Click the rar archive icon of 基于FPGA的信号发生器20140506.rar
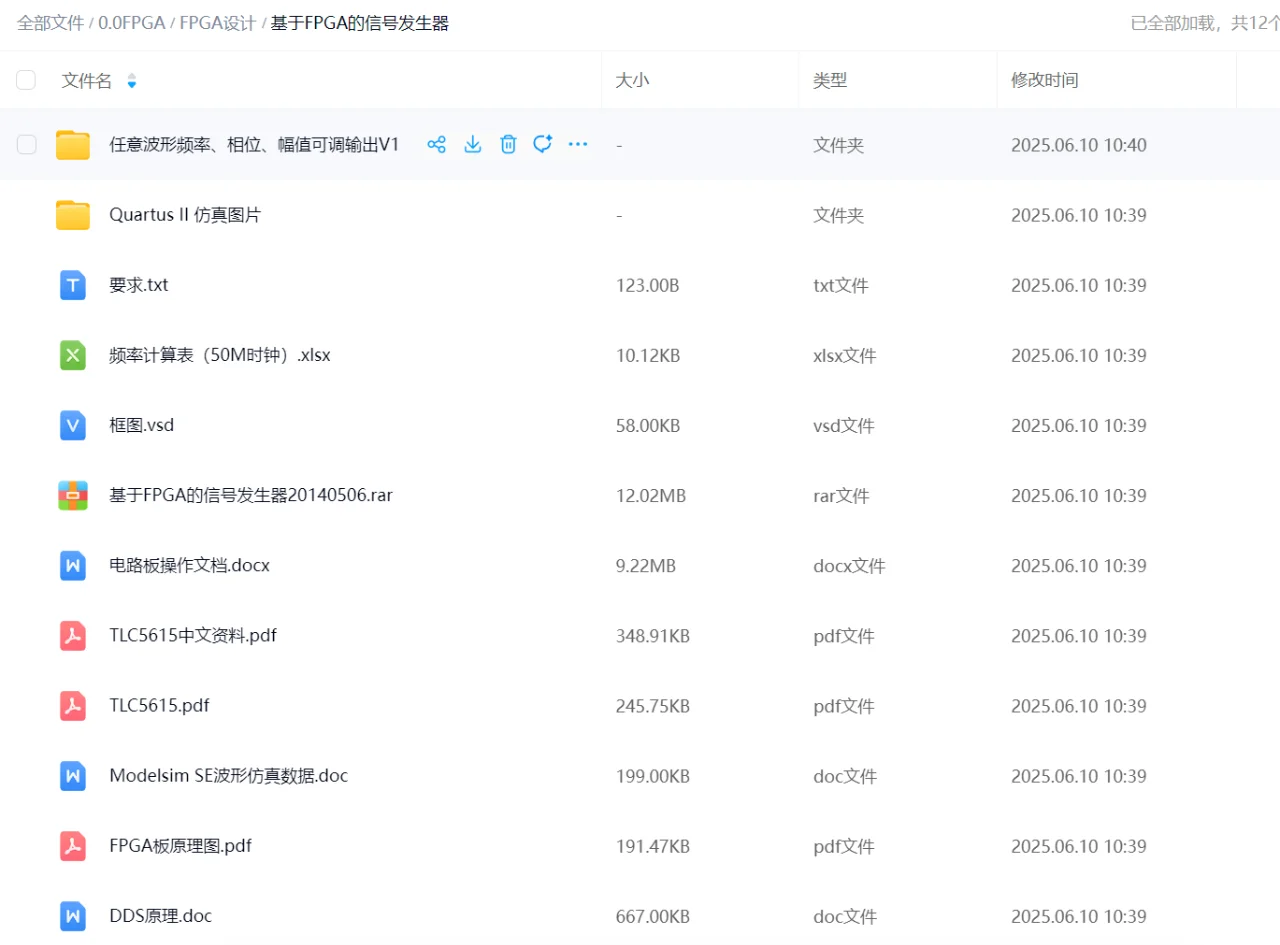 72,495
